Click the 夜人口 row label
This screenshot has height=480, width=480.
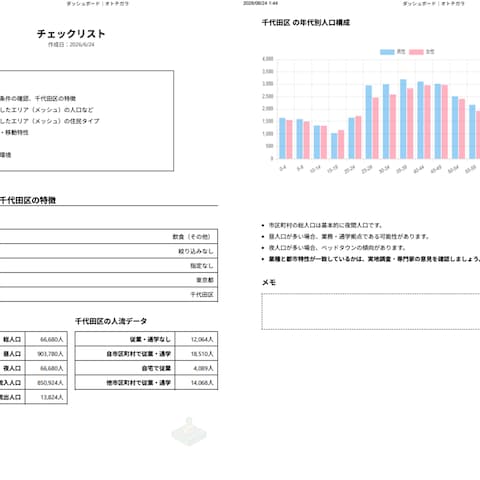coord(12,368)
